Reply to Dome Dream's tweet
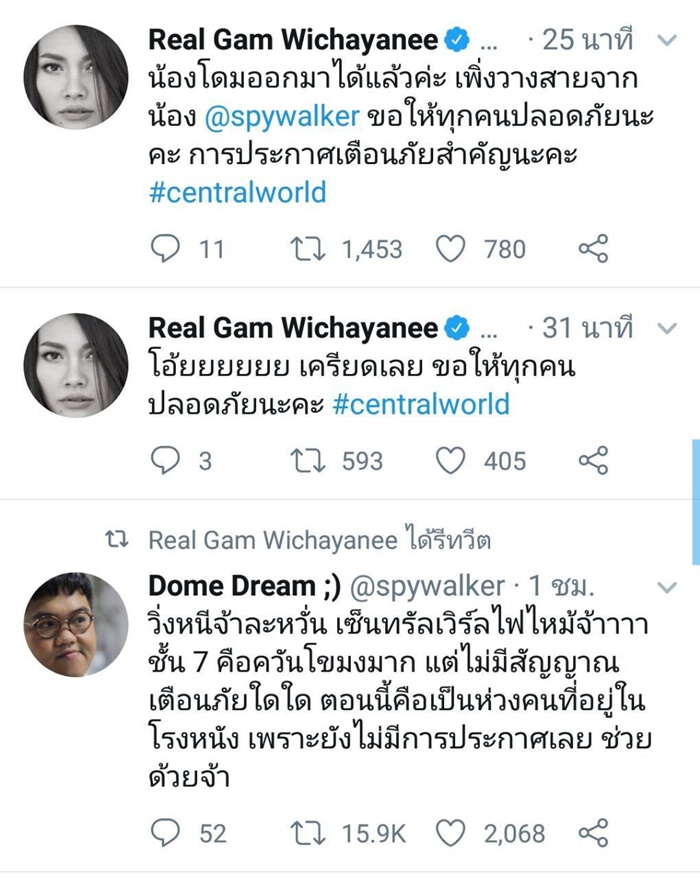The height and width of the screenshot is (878, 700). point(166,833)
